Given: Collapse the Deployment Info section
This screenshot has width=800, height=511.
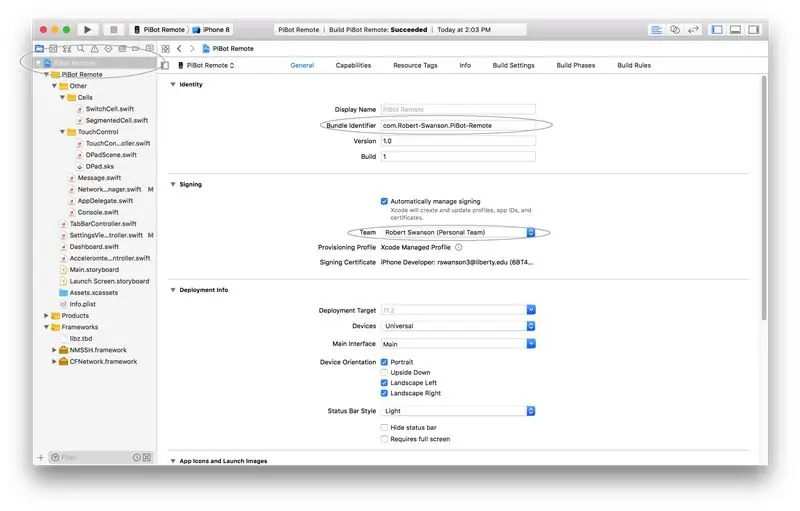Looking at the screenshot, I should (172, 290).
